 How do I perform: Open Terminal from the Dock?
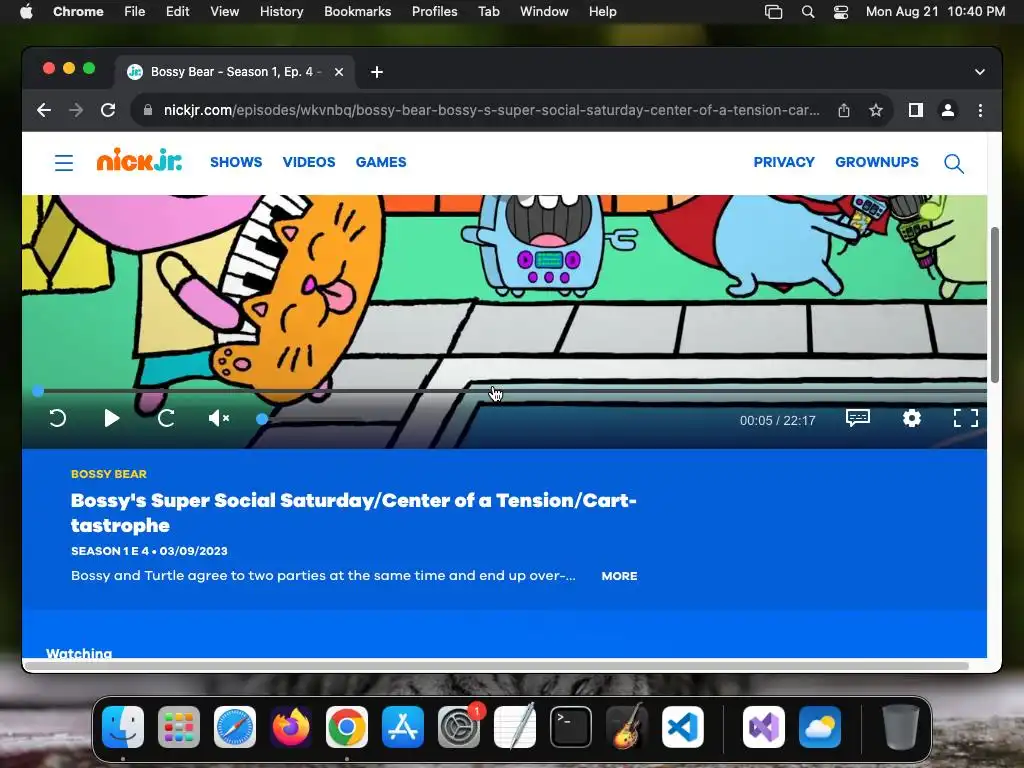pyautogui.click(x=571, y=727)
